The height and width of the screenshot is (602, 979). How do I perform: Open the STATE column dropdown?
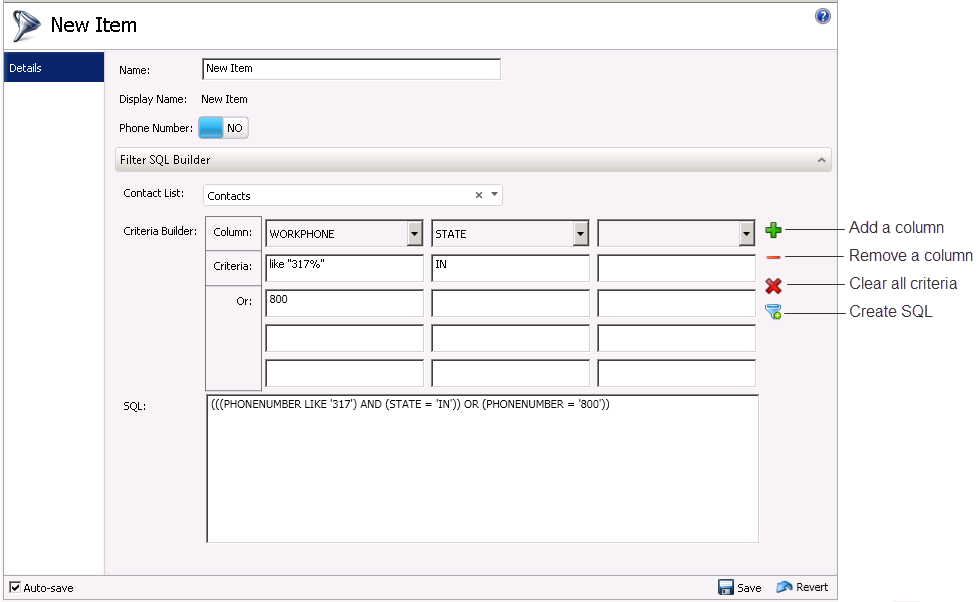(x=580, y=234)
